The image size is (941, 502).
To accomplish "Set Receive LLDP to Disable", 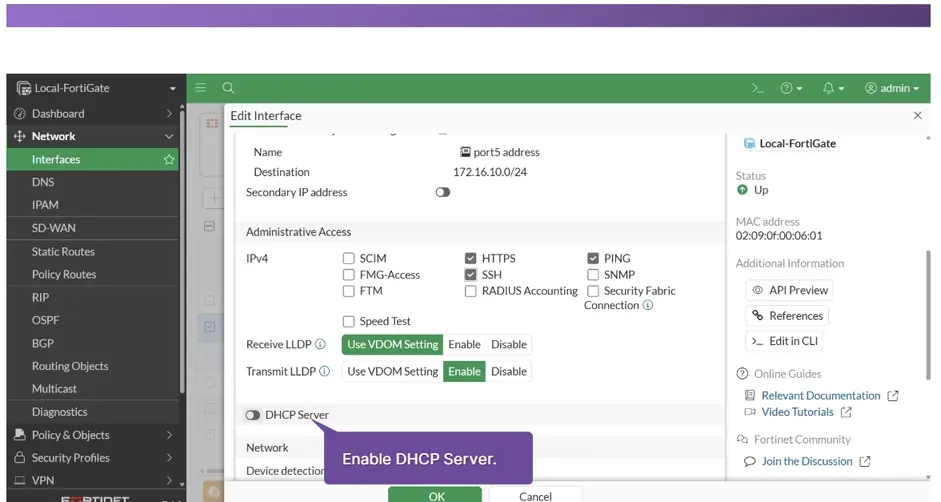I will 509,344.
